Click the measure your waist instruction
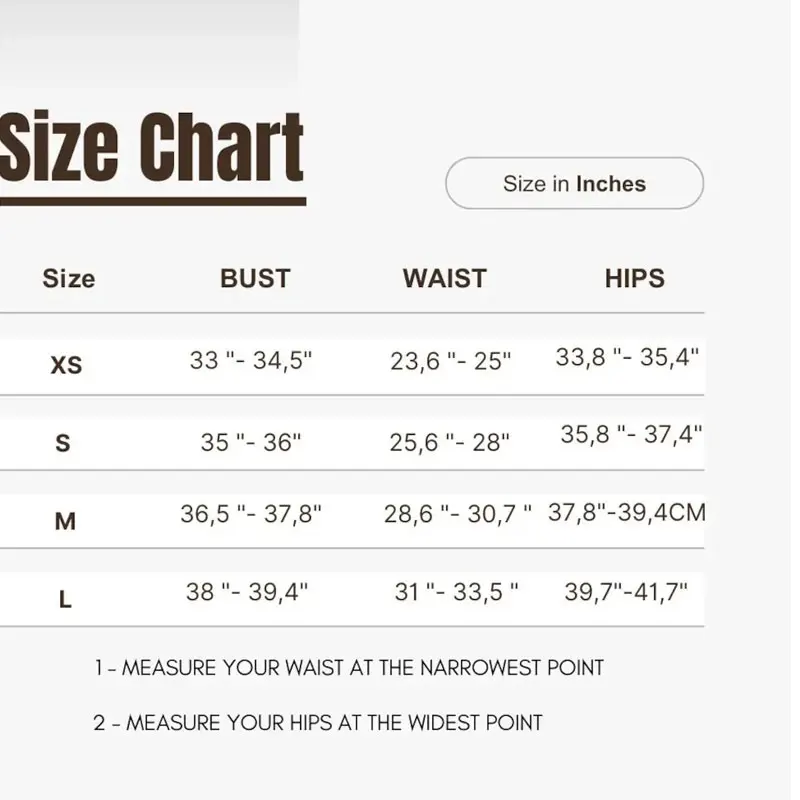This screenshot has height=800, width=800. (349, 668)
